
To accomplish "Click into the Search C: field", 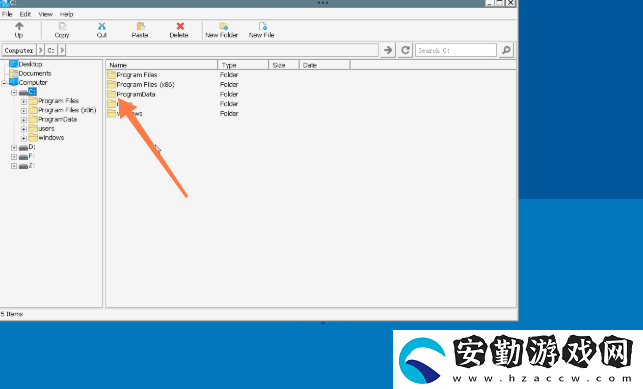I will [456, 50].
